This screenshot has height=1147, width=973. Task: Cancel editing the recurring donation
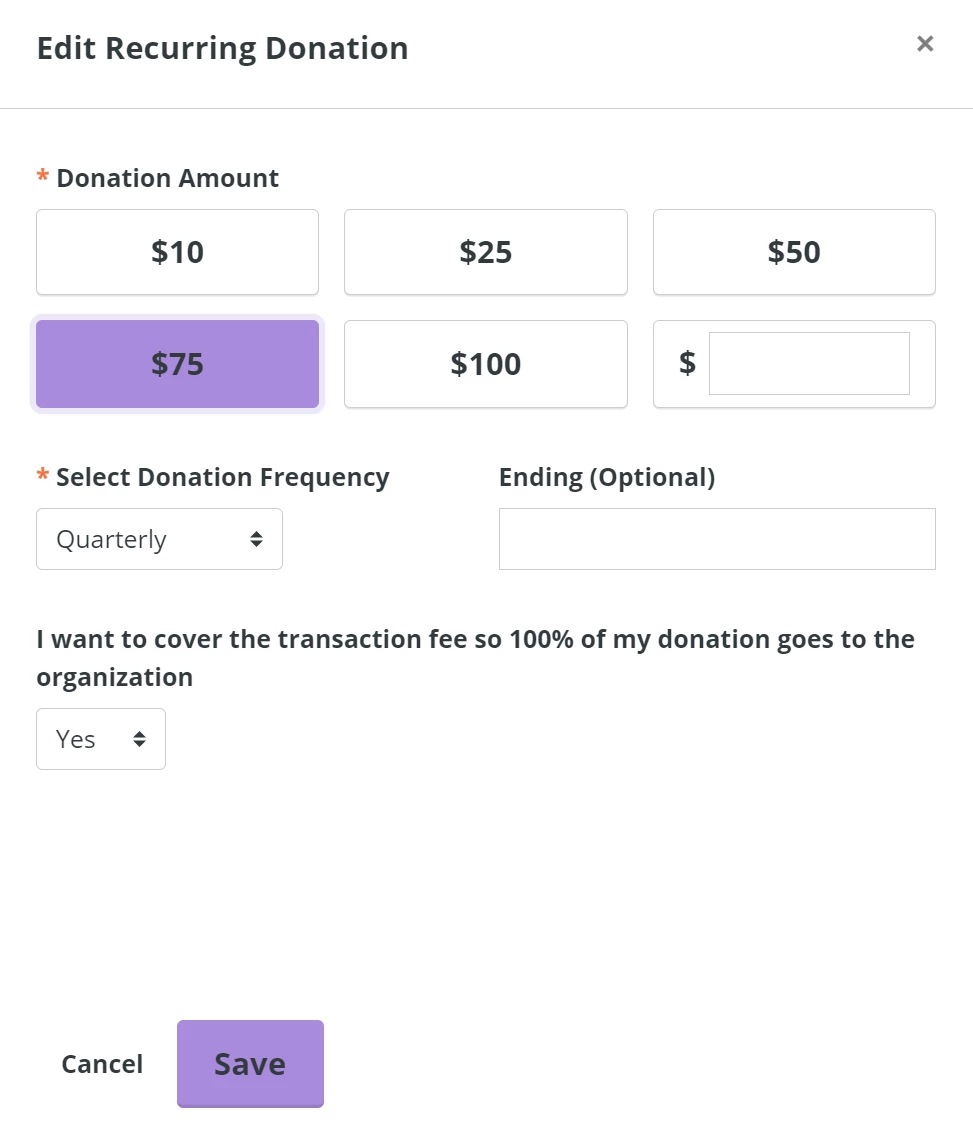(x=102, y=1063)
